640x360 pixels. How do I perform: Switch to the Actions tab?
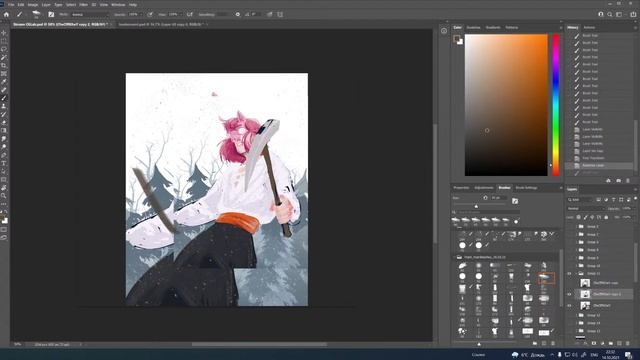pos(589,27)
